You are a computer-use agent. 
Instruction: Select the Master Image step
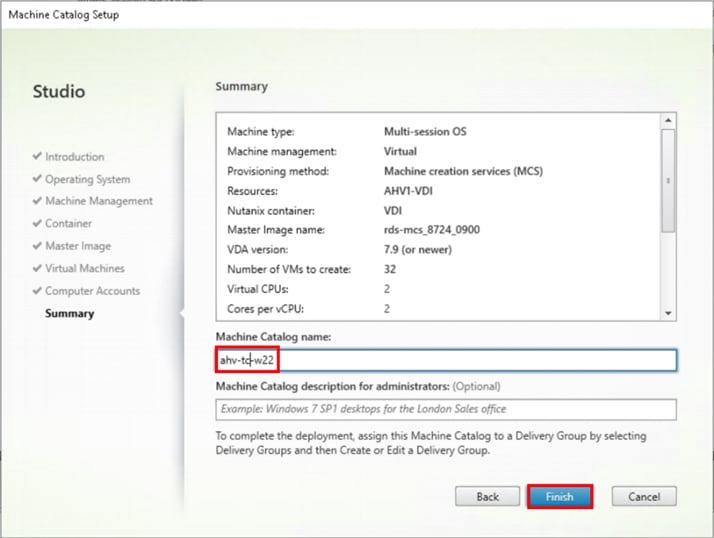(78, 246)
